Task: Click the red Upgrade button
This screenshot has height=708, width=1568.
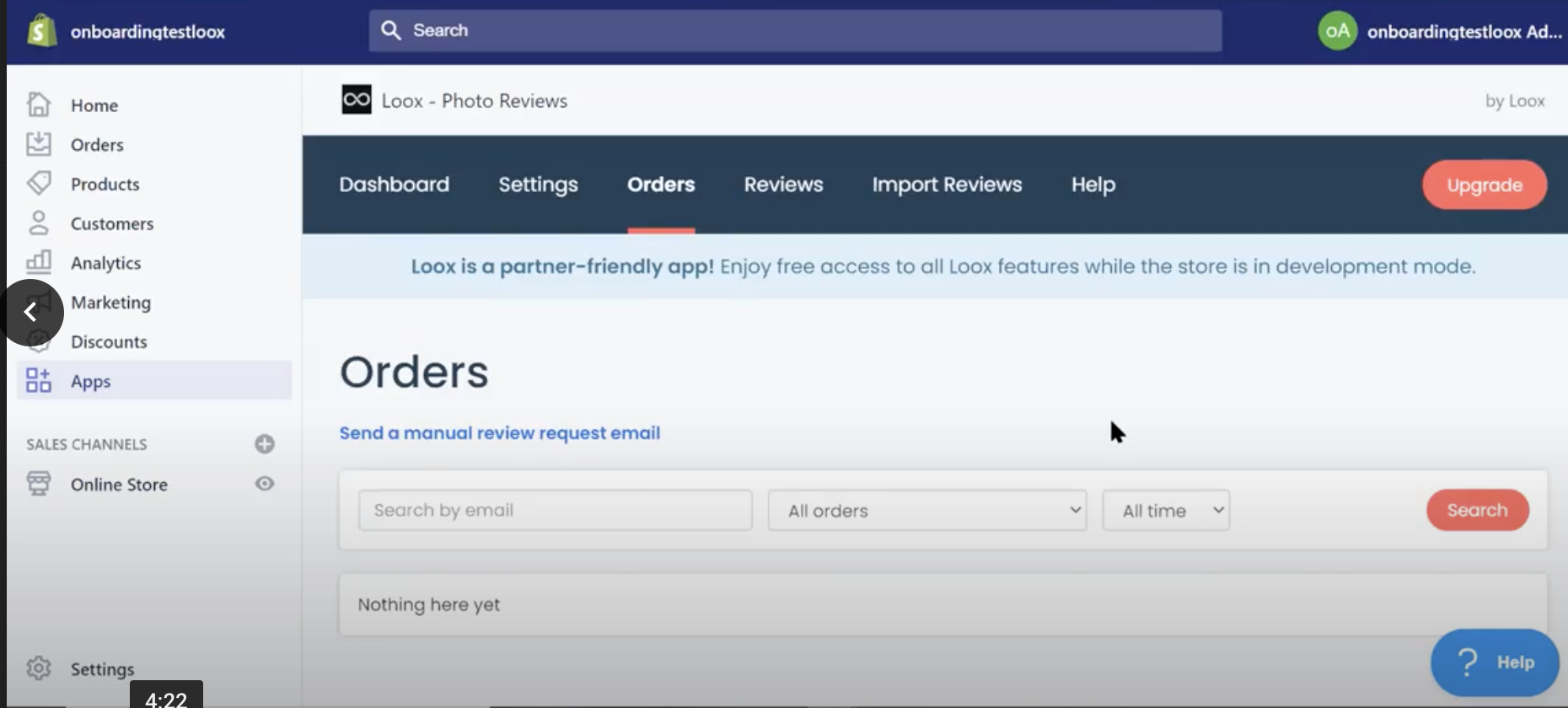Action: (x=1484, y=185)
